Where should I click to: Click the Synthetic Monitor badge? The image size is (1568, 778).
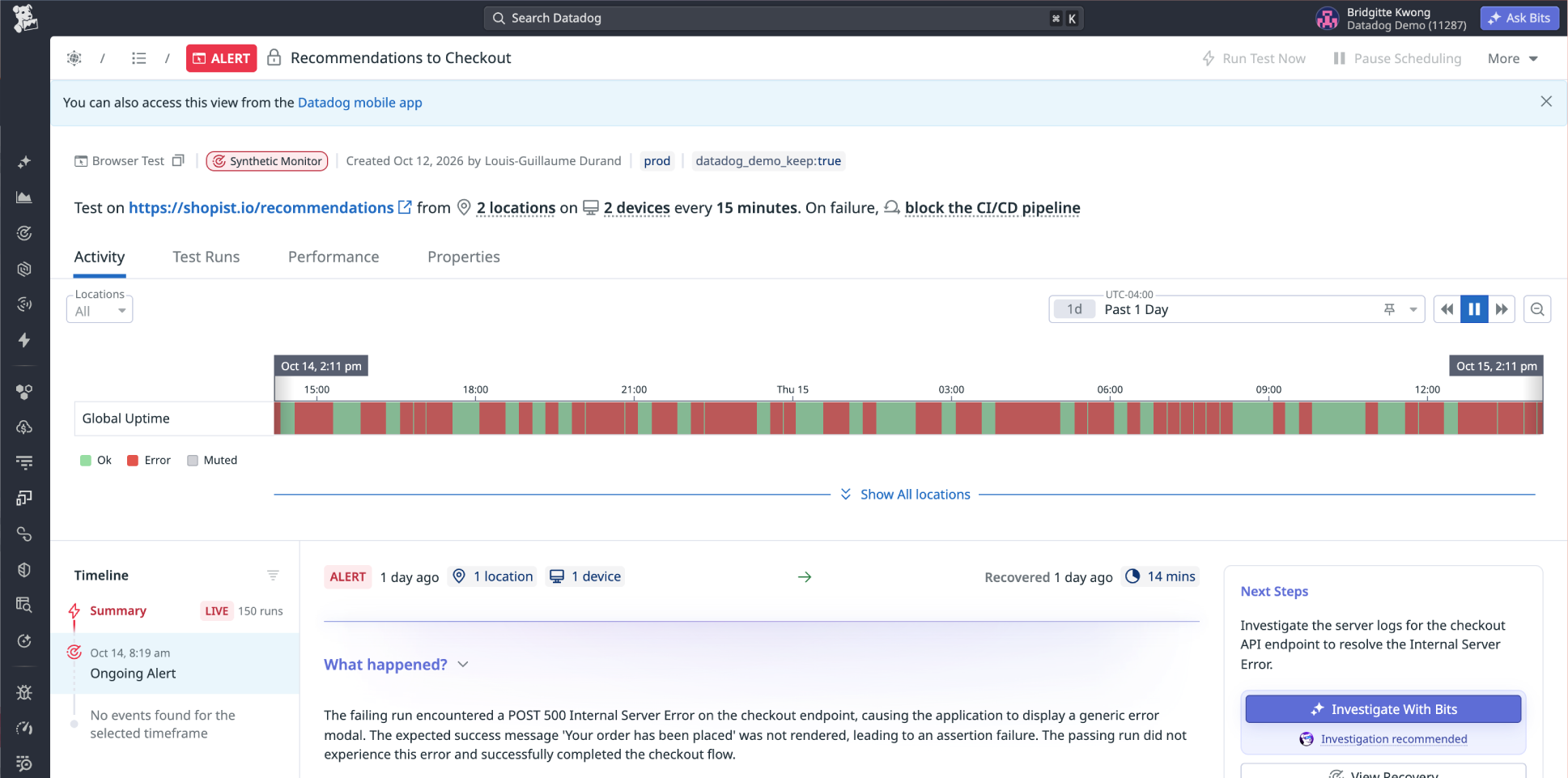coord(267,161)
